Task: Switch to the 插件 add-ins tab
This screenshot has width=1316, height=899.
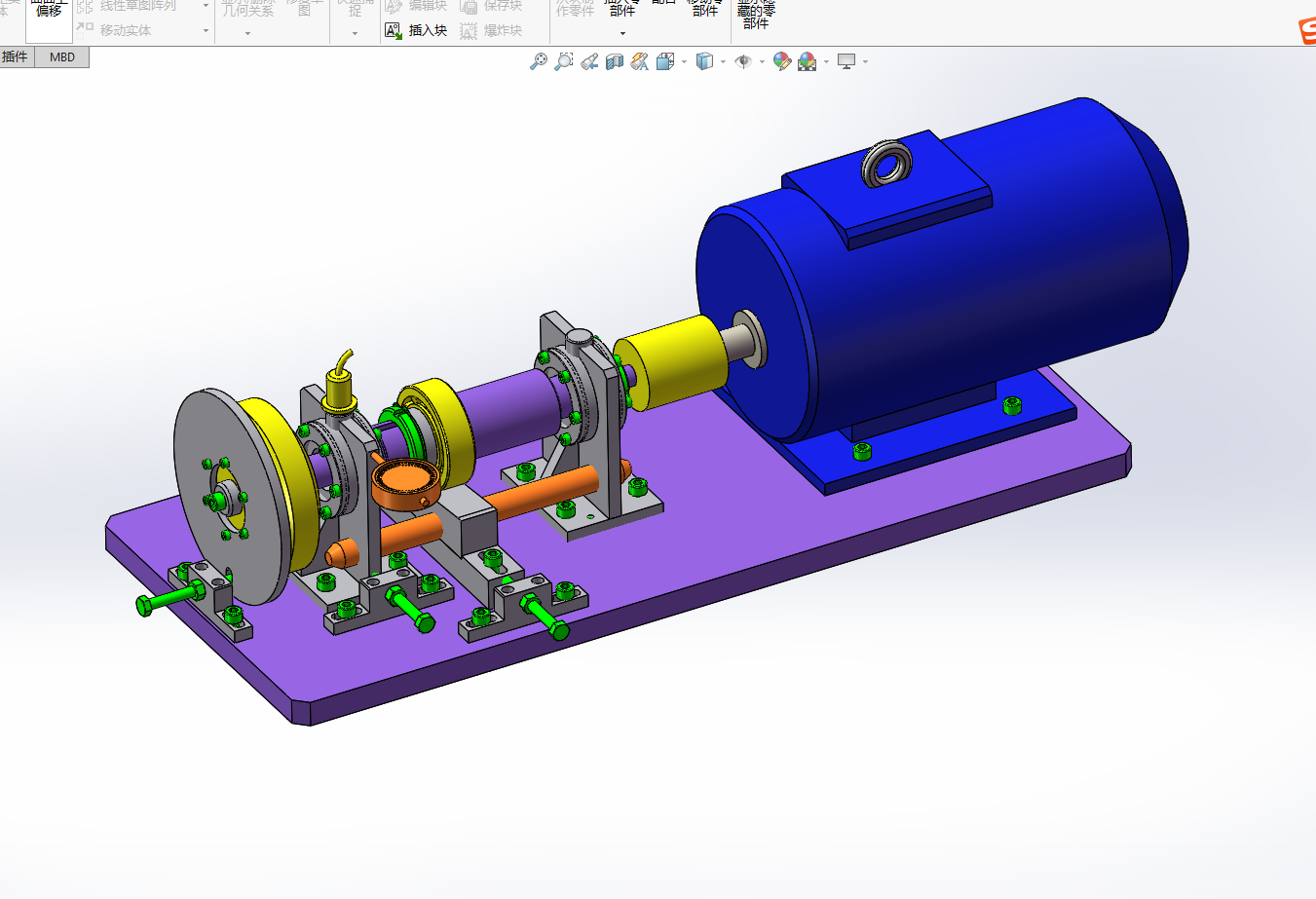Action: [16, 56]
